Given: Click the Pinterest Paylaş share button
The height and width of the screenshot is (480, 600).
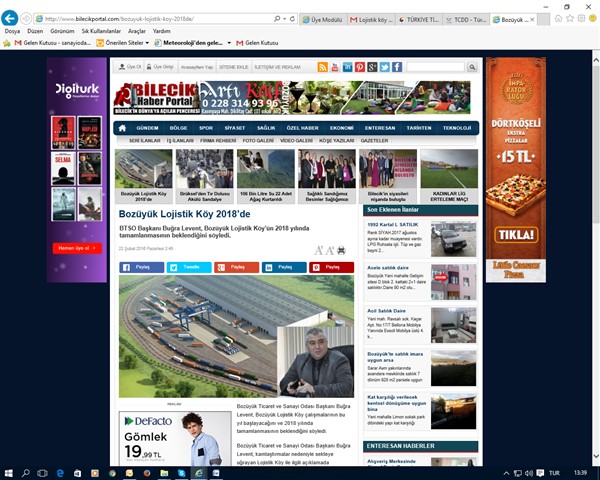Looking at the screenshot, I should [x=331, y=267].
